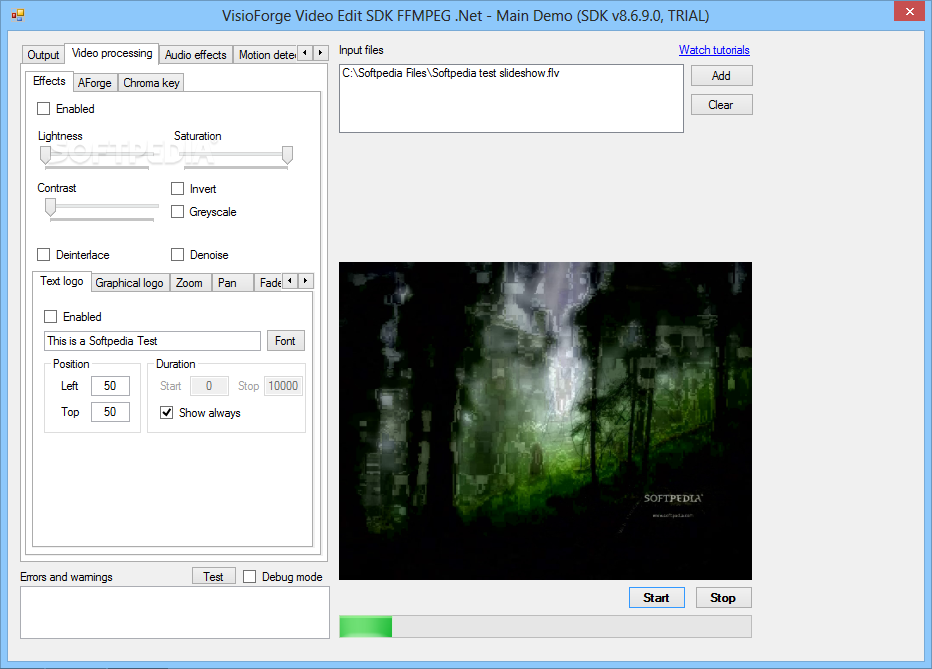The width and height of the screenshot is (932, 669).
Task: Toggle the Greyscale checkbox
Action: pos(177,212)
